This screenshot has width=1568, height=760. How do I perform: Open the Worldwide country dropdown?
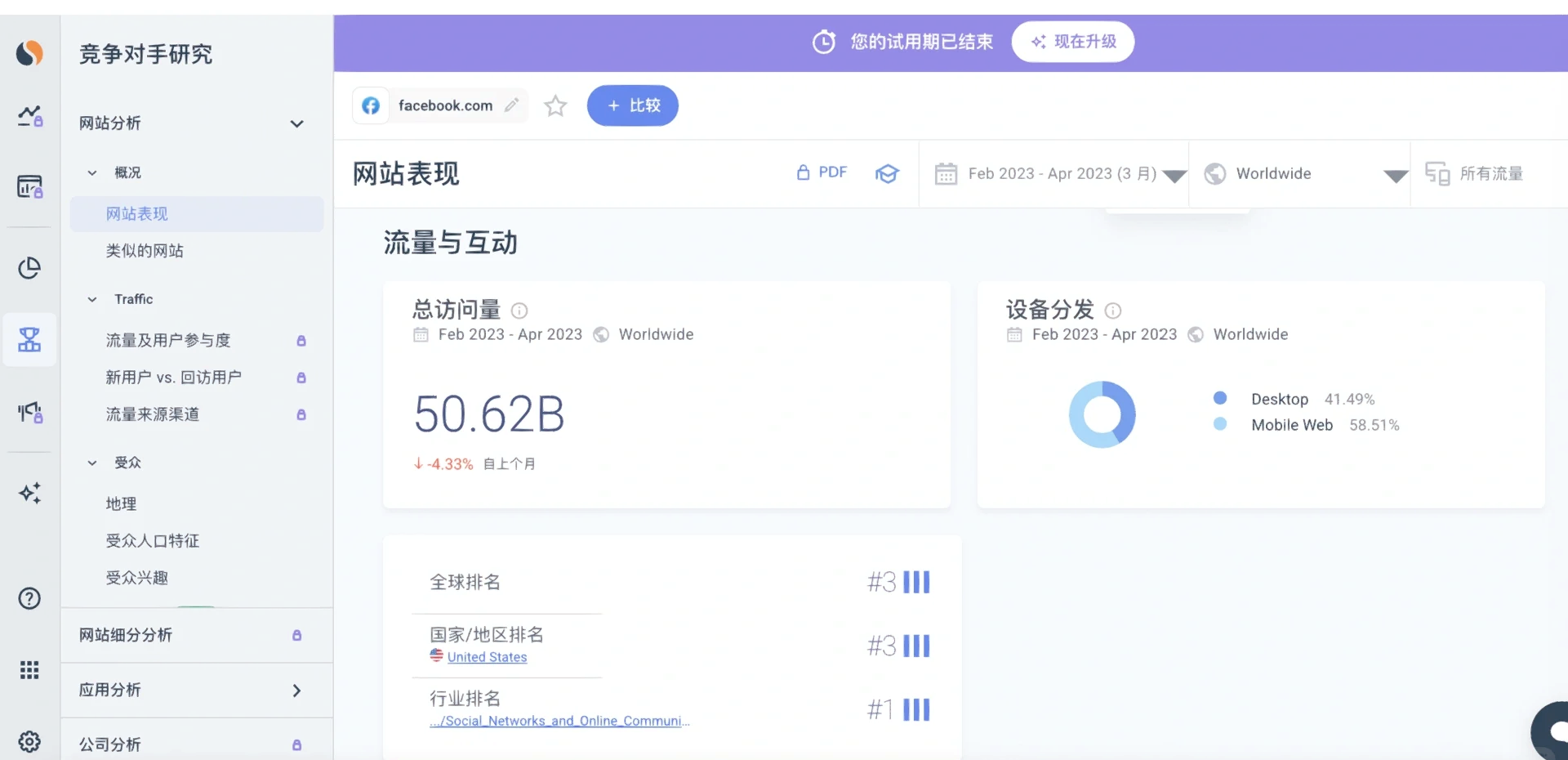[1300, 174]
